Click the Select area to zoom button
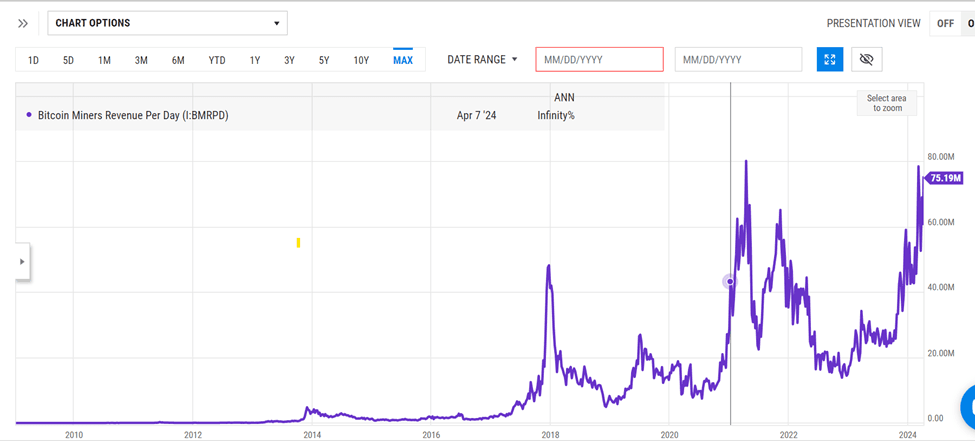975x444 pixels. click(x=885, y=103)
